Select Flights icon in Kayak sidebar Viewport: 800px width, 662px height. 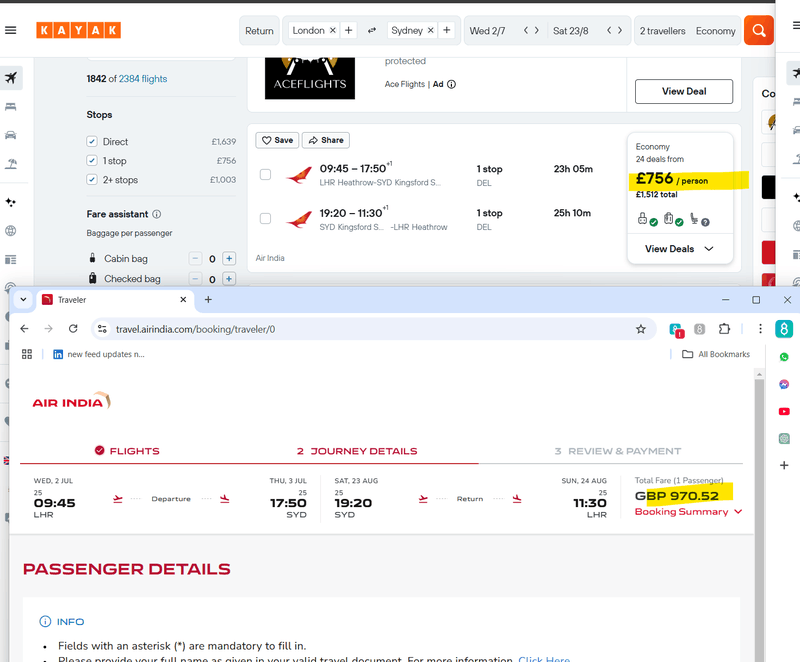coord(11,78)
